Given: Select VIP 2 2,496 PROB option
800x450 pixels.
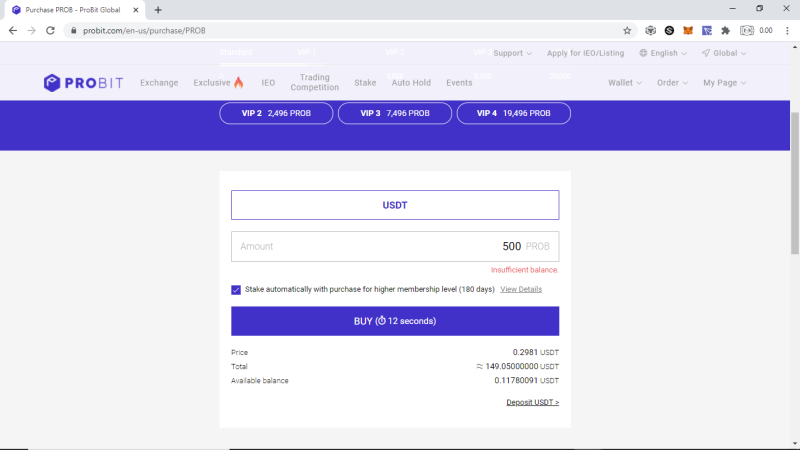Looking at the screenshot, I should tap(276, 113).
